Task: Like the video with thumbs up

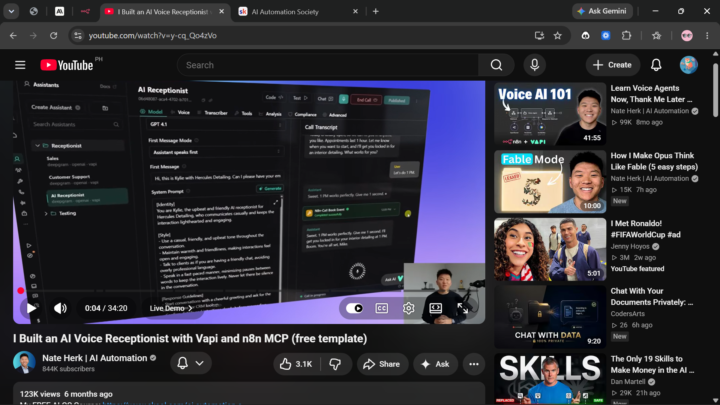Action: tap(297, 364)
